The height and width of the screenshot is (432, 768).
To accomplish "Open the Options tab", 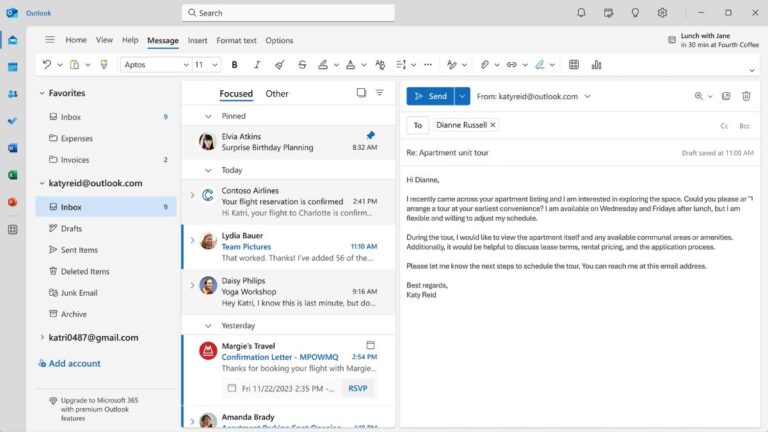I will 279,40.
